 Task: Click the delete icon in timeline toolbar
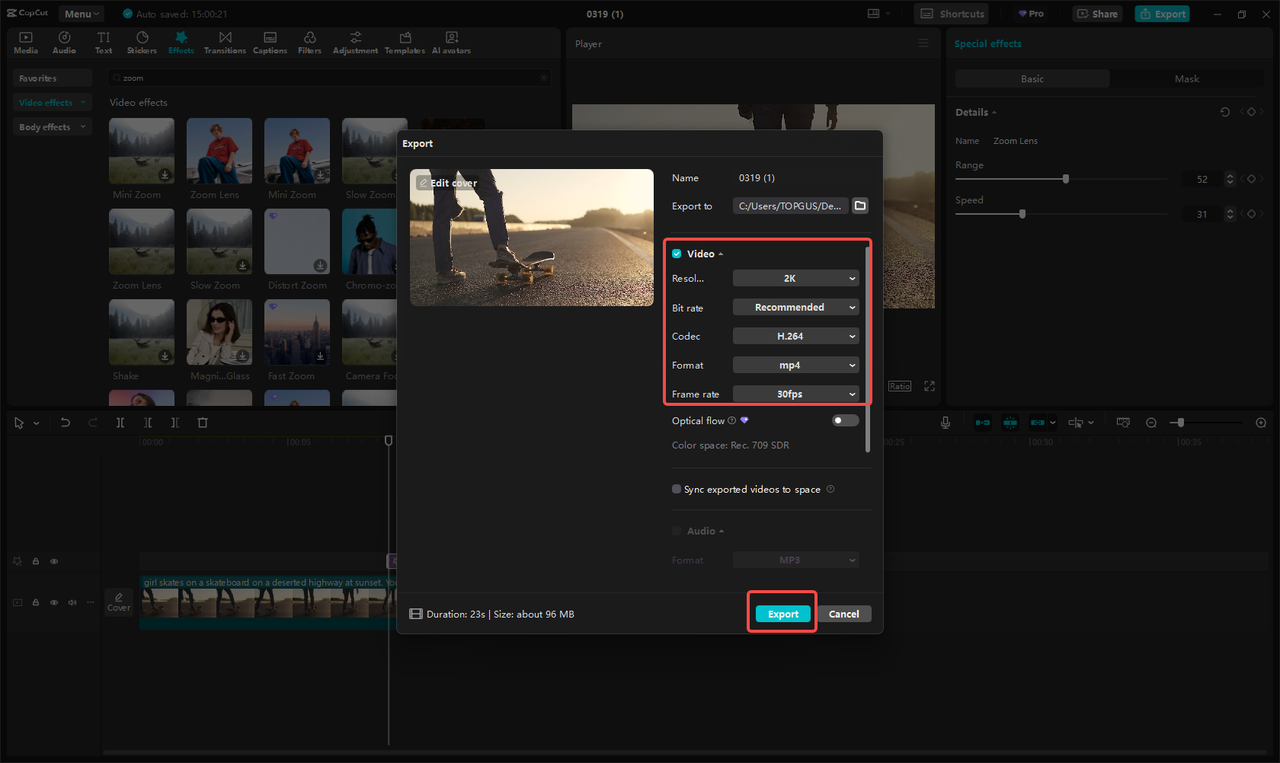click(x=202, y=422)
